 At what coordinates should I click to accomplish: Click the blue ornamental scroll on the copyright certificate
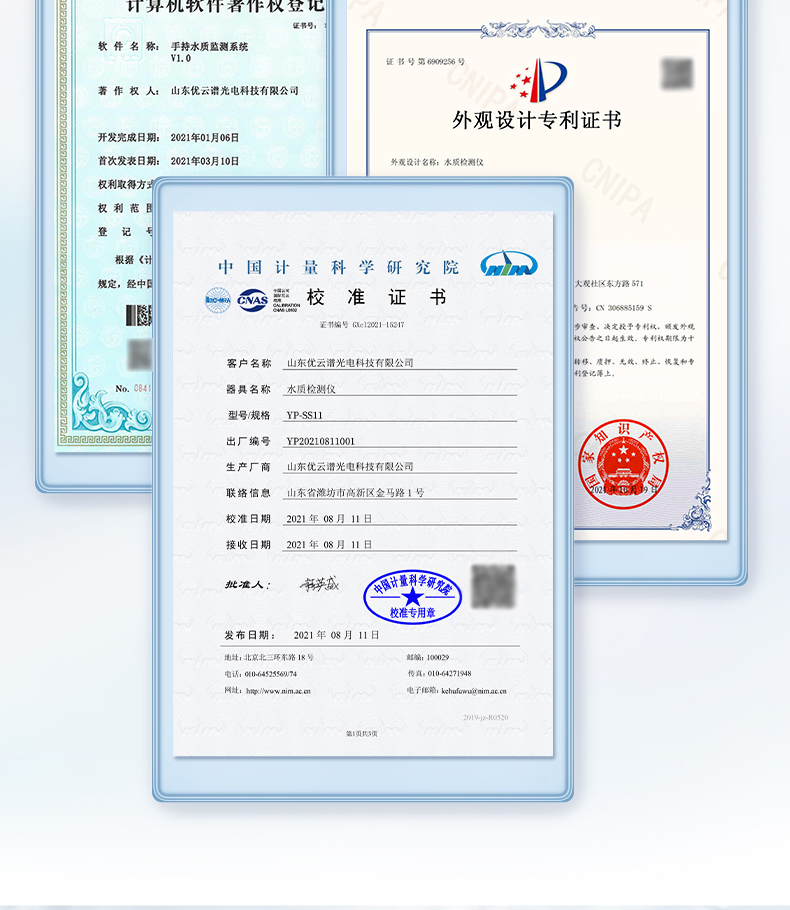tap(110, 404)
